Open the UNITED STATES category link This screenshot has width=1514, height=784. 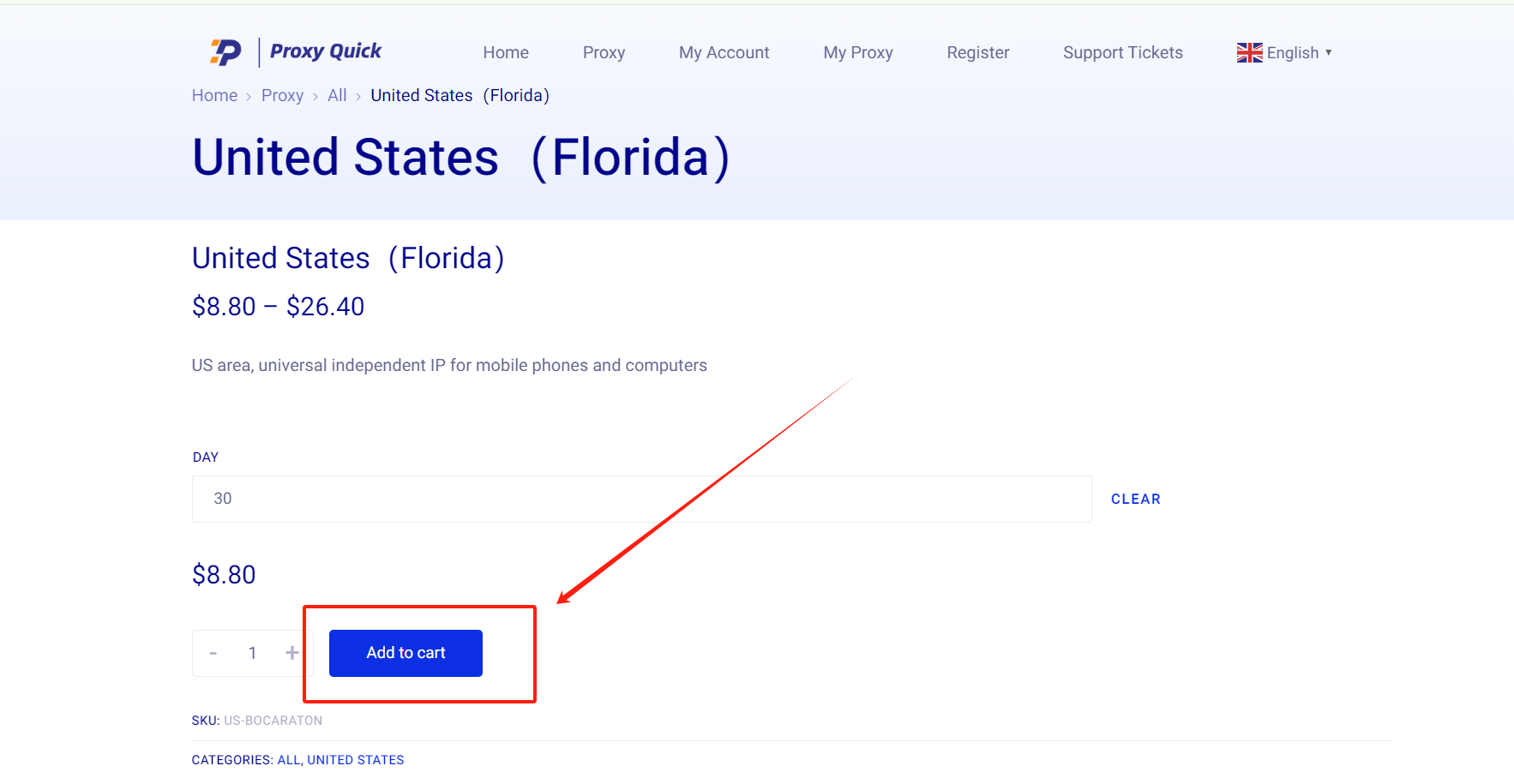(356, 760)
